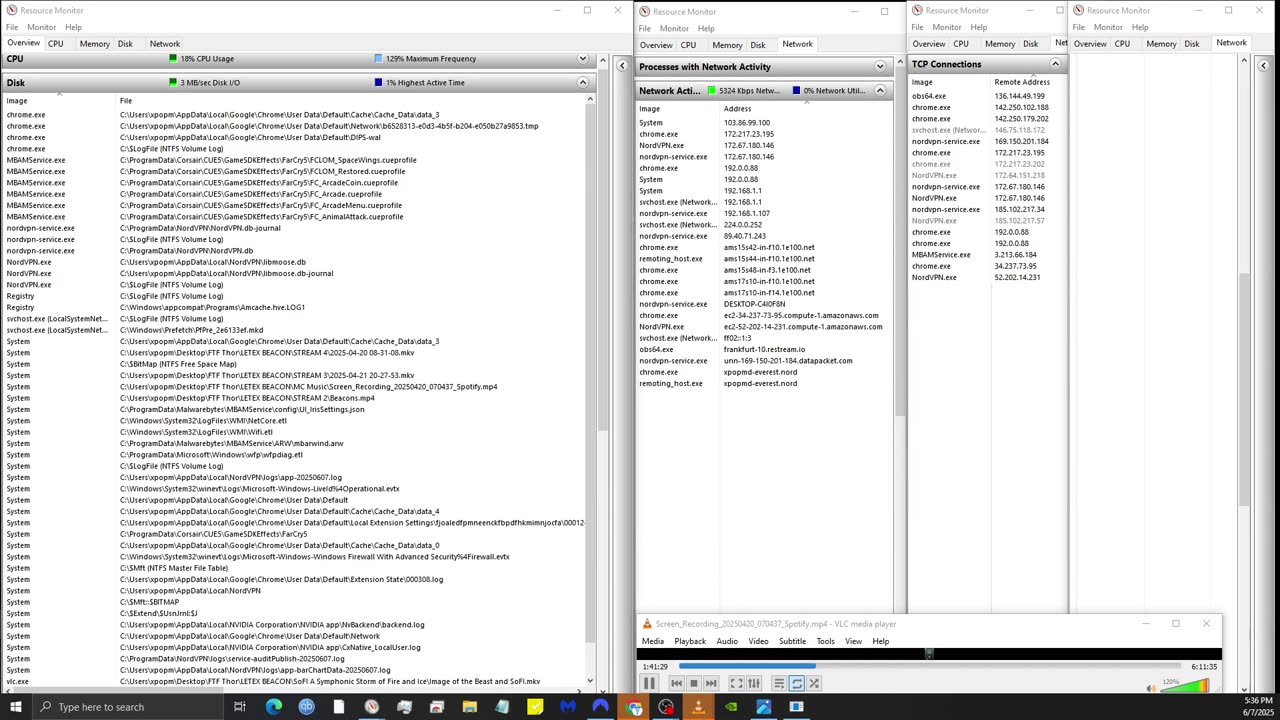Screen dimensions: 1280x720
Task: Sort Disk list by Image column
Action: (x=60, y=101)
